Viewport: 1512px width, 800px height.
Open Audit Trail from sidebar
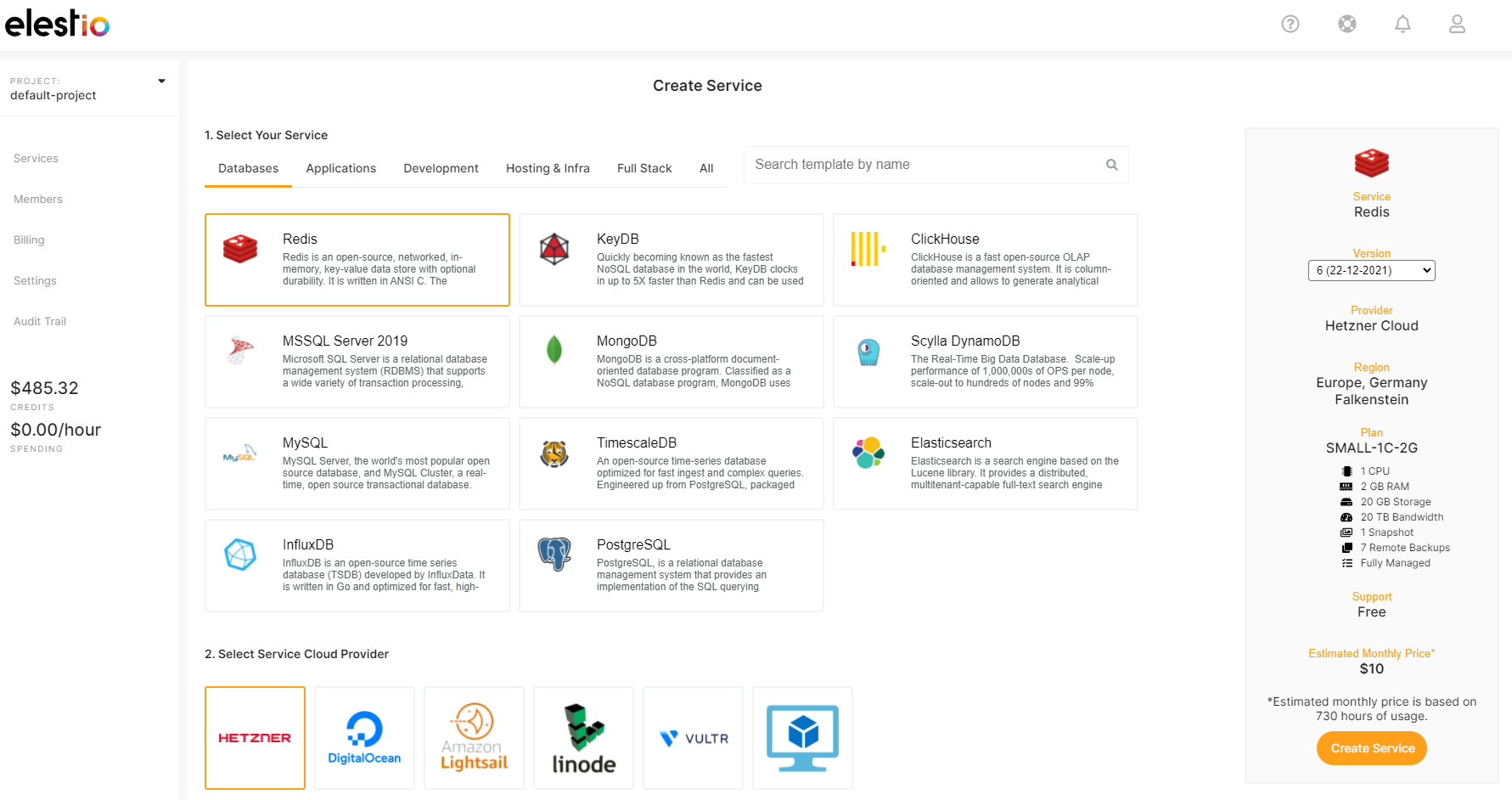(40, 321)
